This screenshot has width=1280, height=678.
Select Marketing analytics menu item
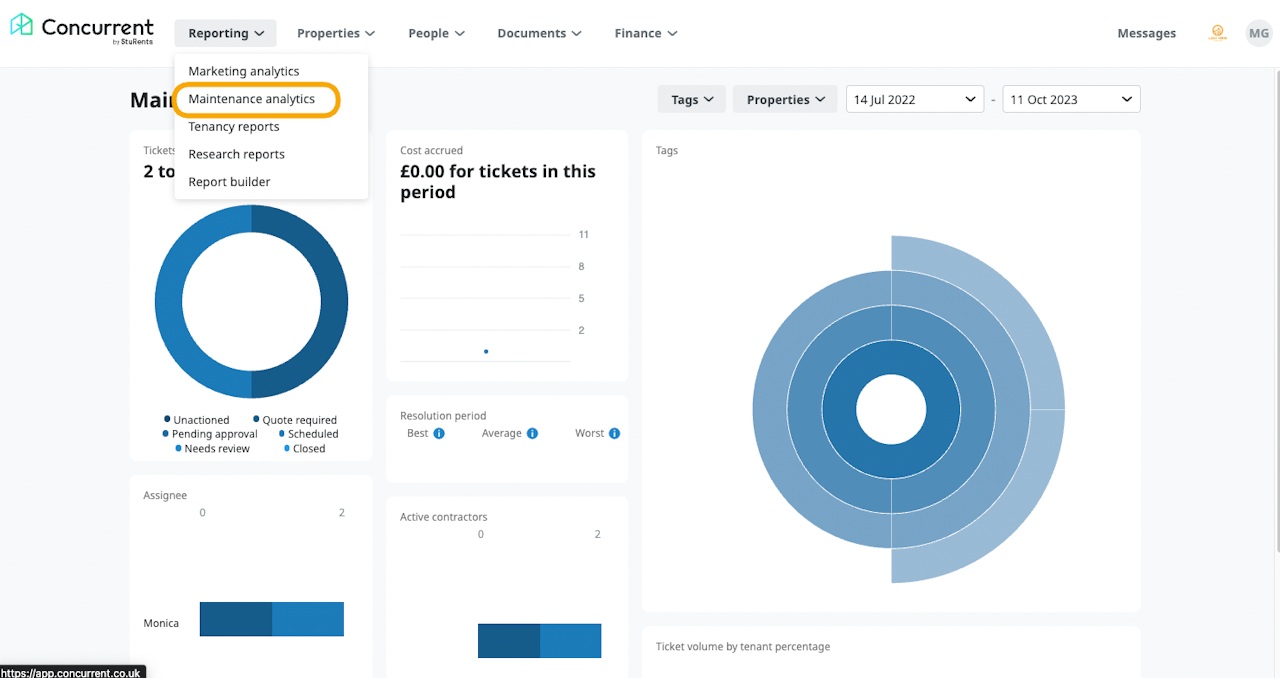point(244,71)
